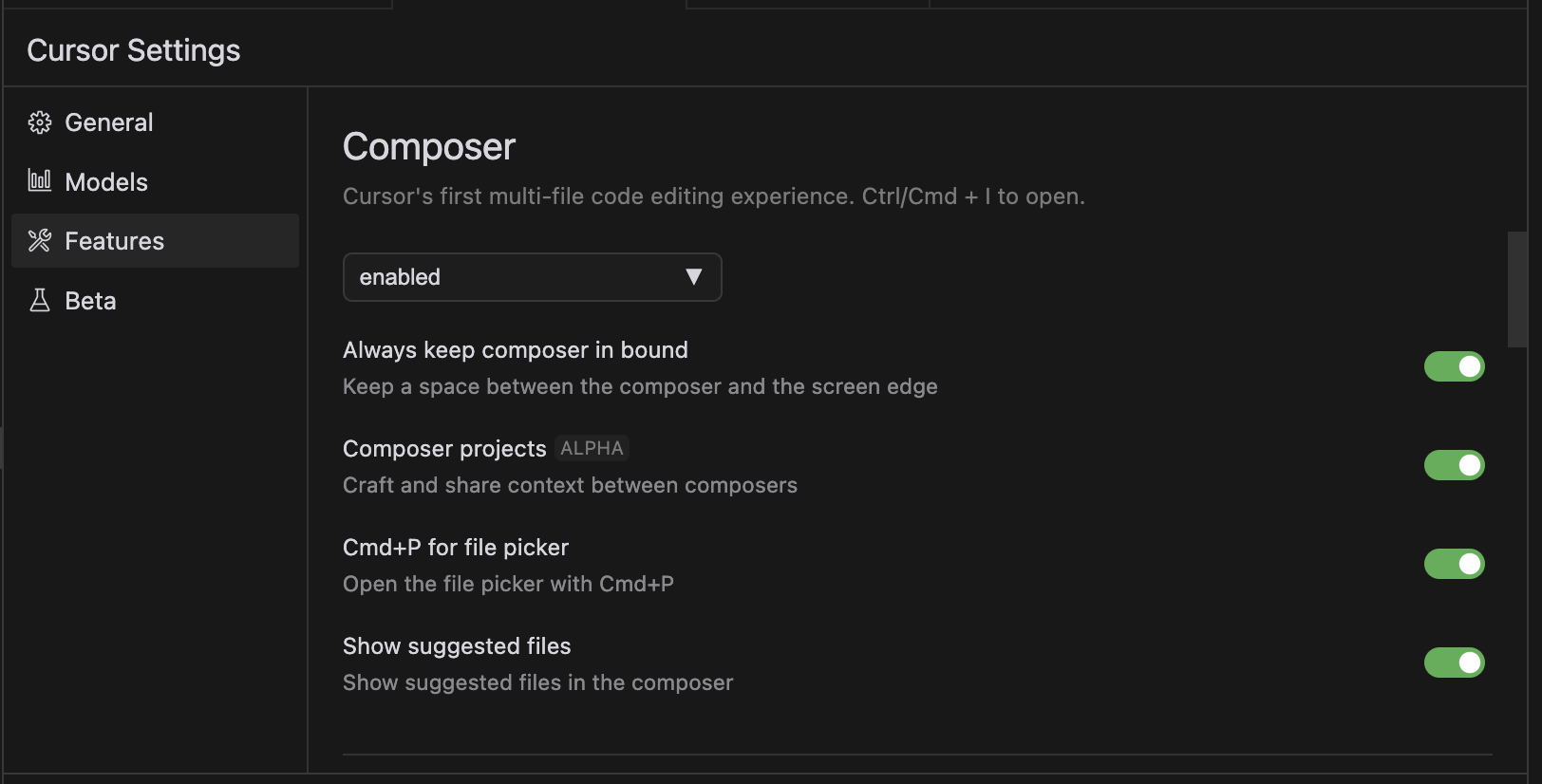Disable 'Cmd+P for file picker'
Image resolution: width=1542 pixels, height=784 pixels.
(1454, 563)
